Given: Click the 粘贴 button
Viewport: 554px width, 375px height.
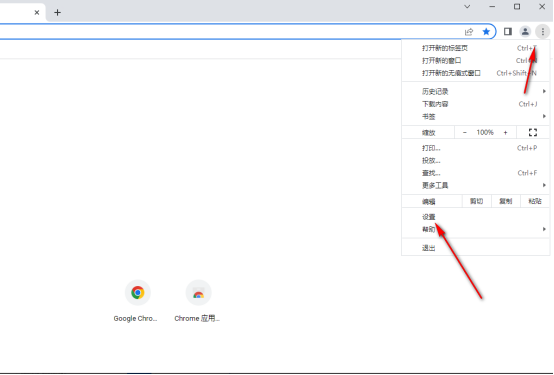Looking at the screenshot, I should coord(535,201).
